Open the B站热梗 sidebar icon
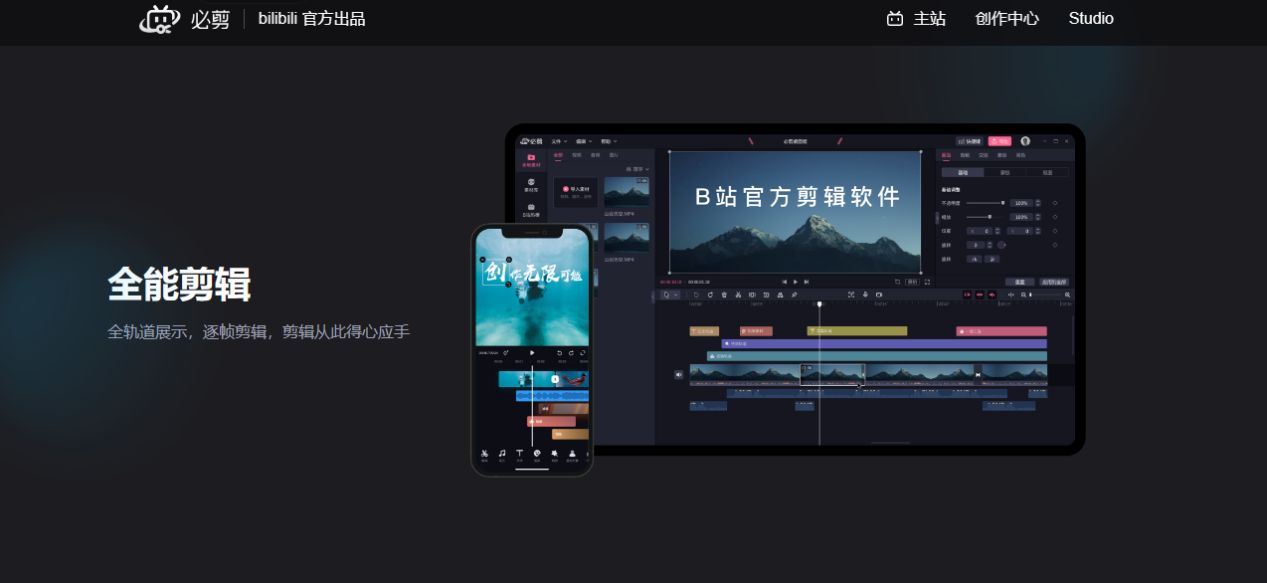This screenshot has height=583, width=1267. click(531, 210)
